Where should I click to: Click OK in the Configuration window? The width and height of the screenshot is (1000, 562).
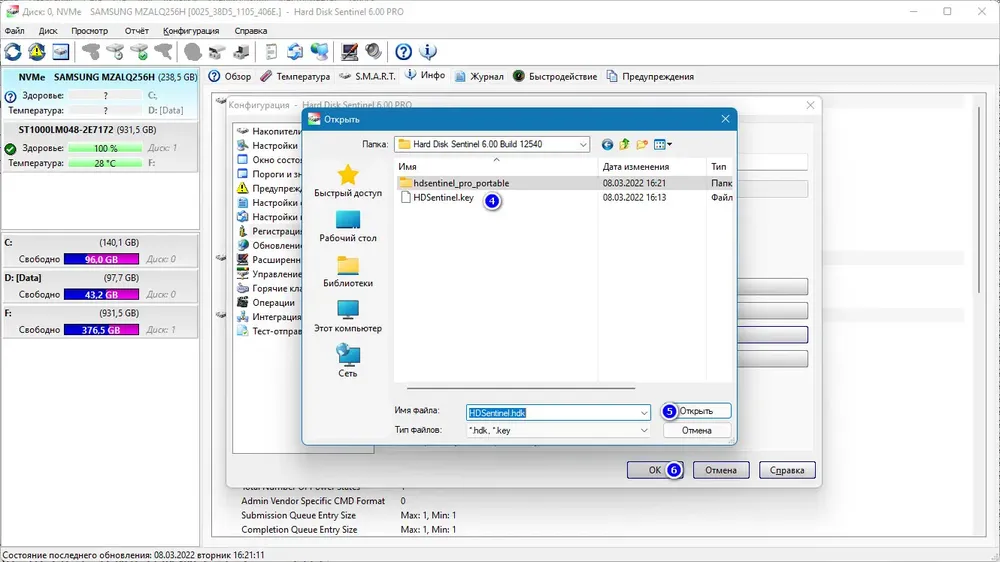pos(655,470)
